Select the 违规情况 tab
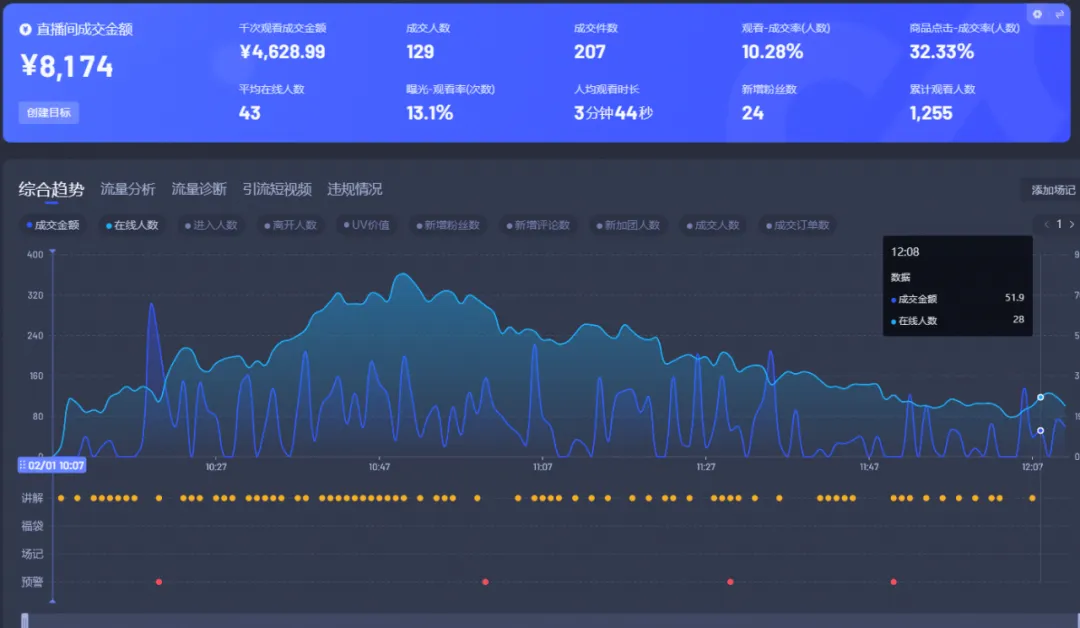This screenshot has height=628, width=1080. tap(355, 189)
